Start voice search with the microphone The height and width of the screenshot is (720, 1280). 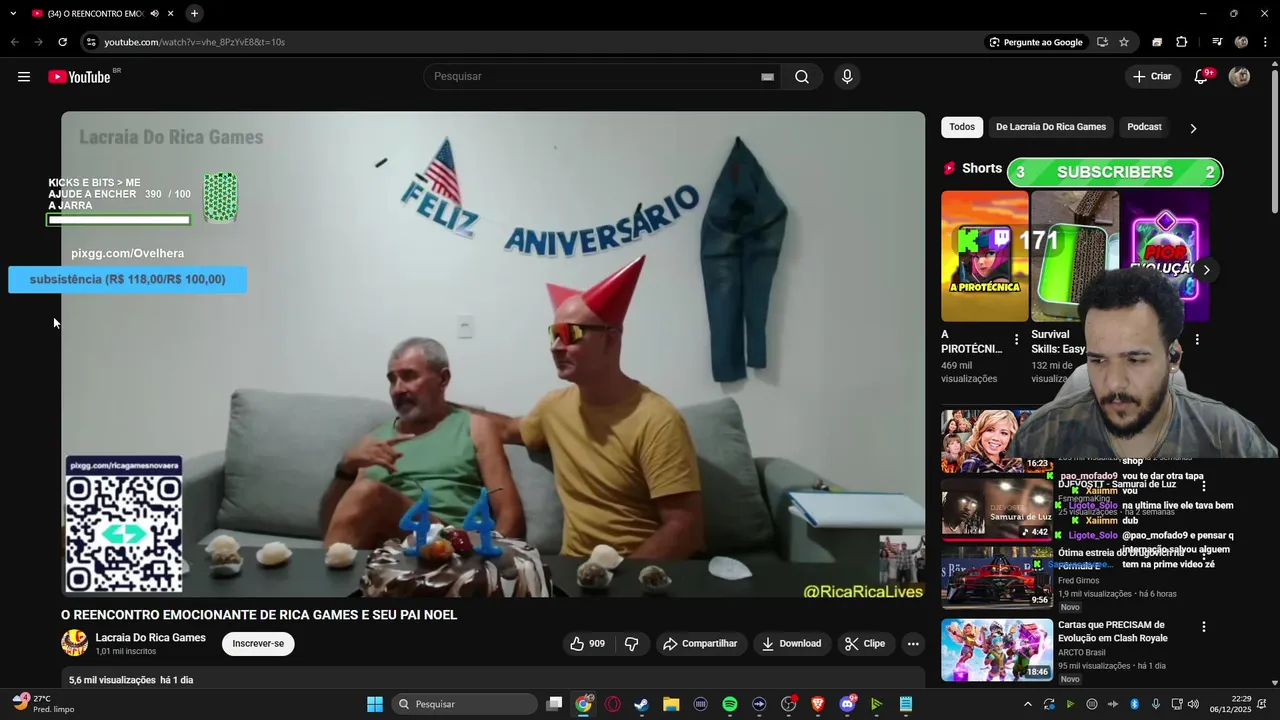pos(847,77)
